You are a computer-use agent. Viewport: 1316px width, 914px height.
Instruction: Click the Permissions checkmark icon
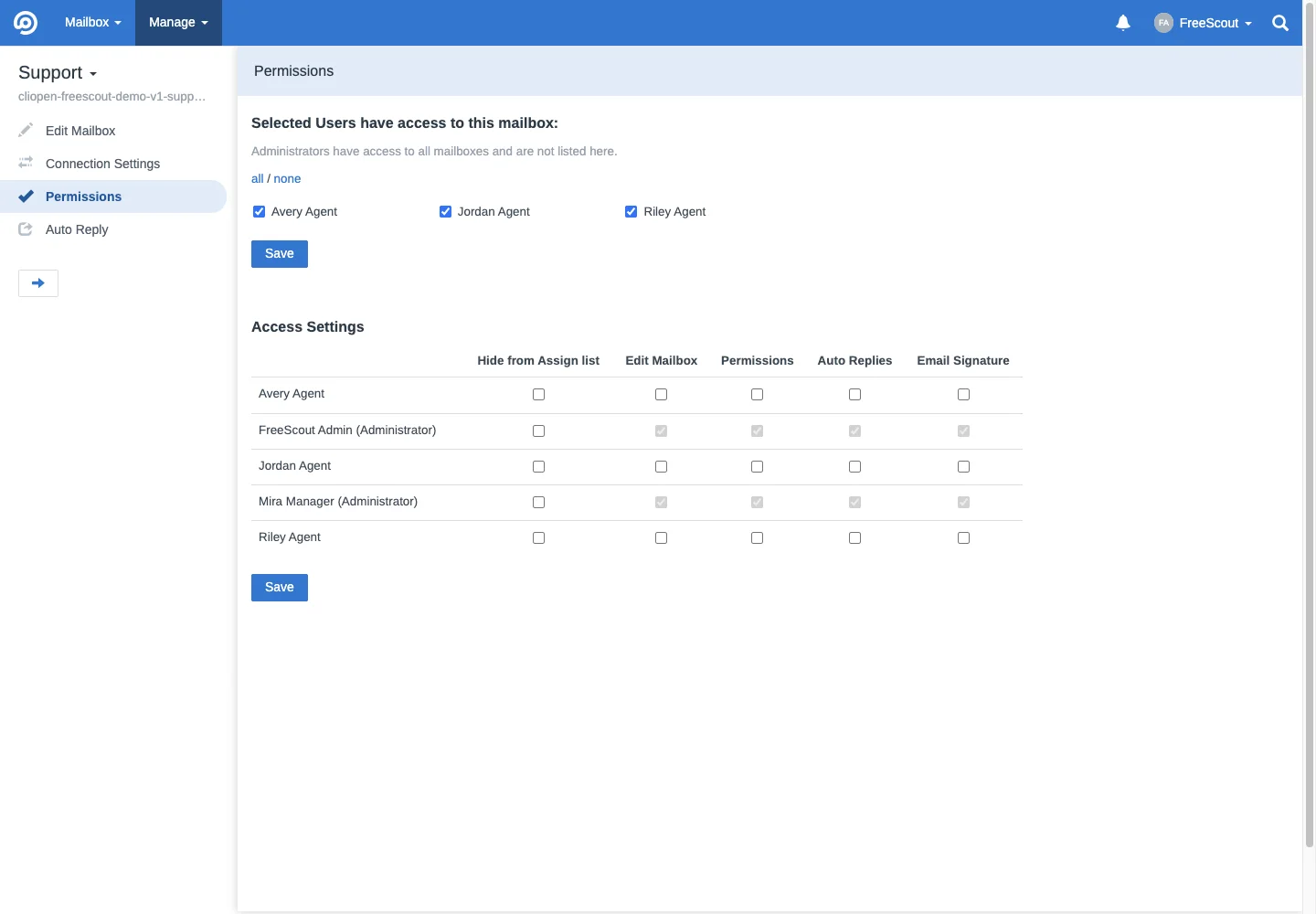[26, 196]
